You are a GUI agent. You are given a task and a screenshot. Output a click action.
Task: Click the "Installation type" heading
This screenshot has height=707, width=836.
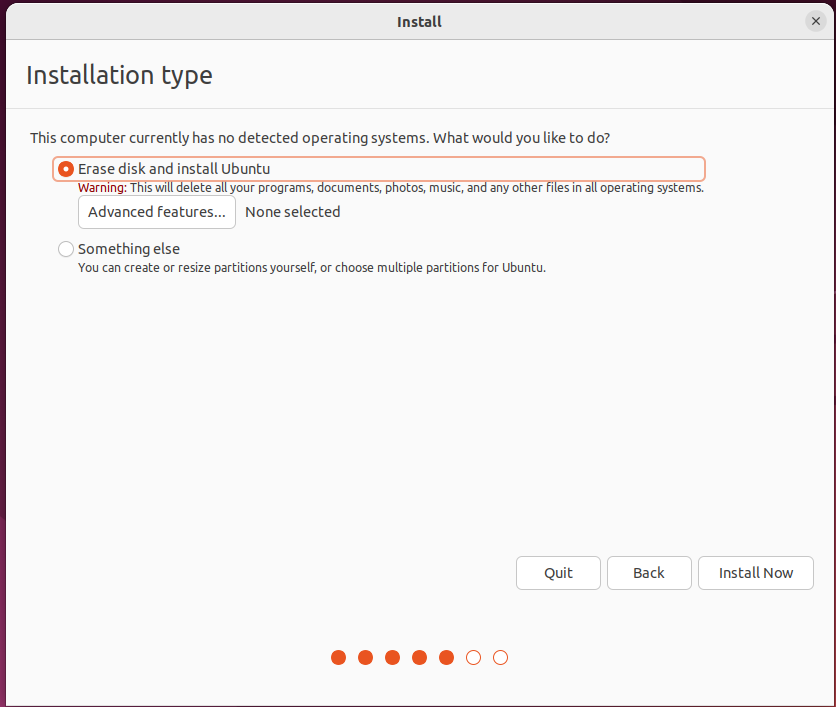click(119, 76)
